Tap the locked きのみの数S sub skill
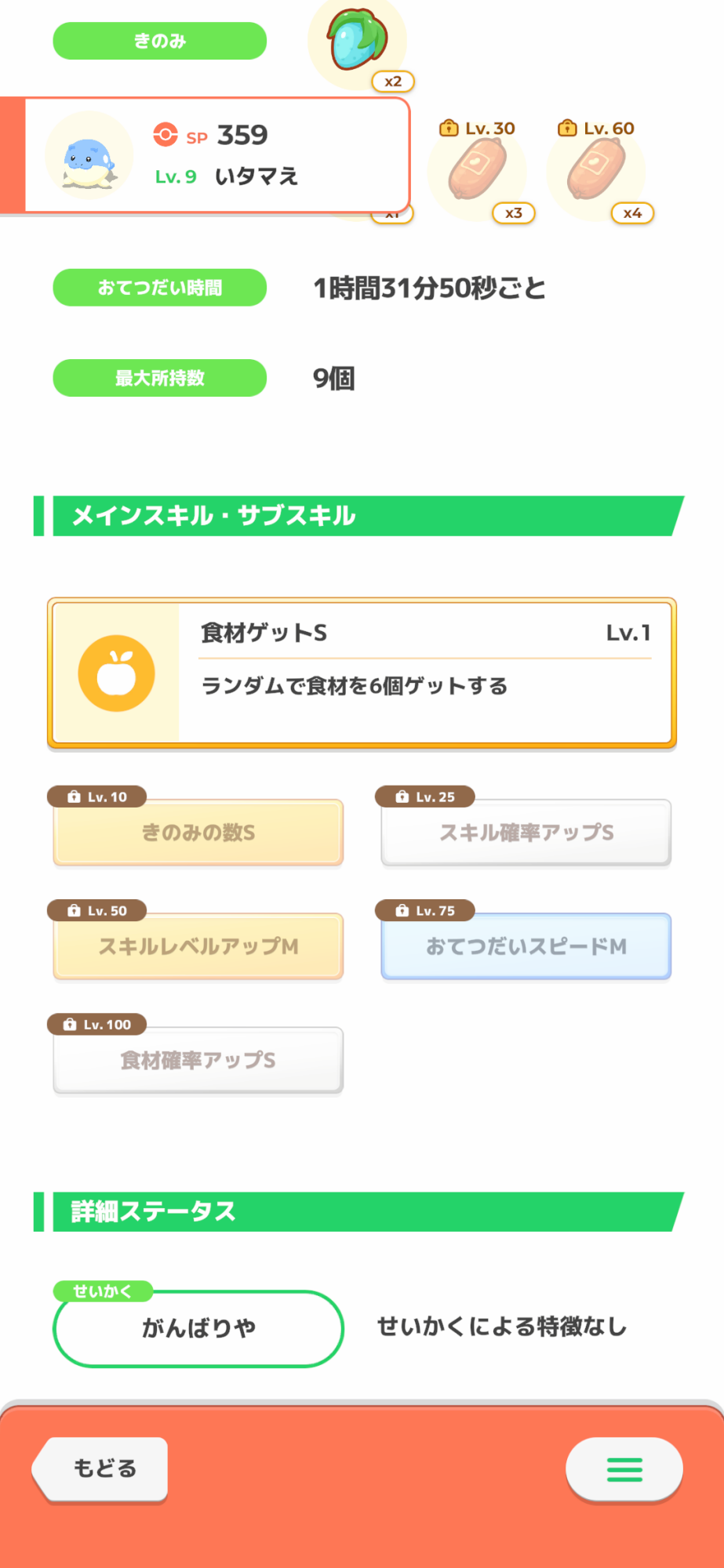 pos(198,833)
